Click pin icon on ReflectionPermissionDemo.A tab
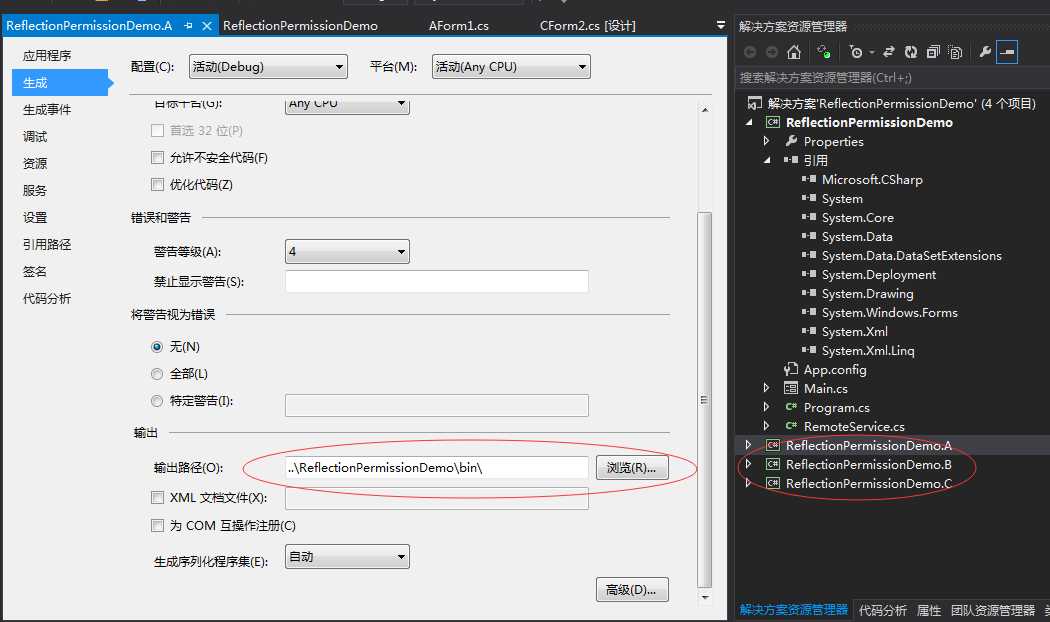Screen dimensions: 1050x622 point(188,25)
